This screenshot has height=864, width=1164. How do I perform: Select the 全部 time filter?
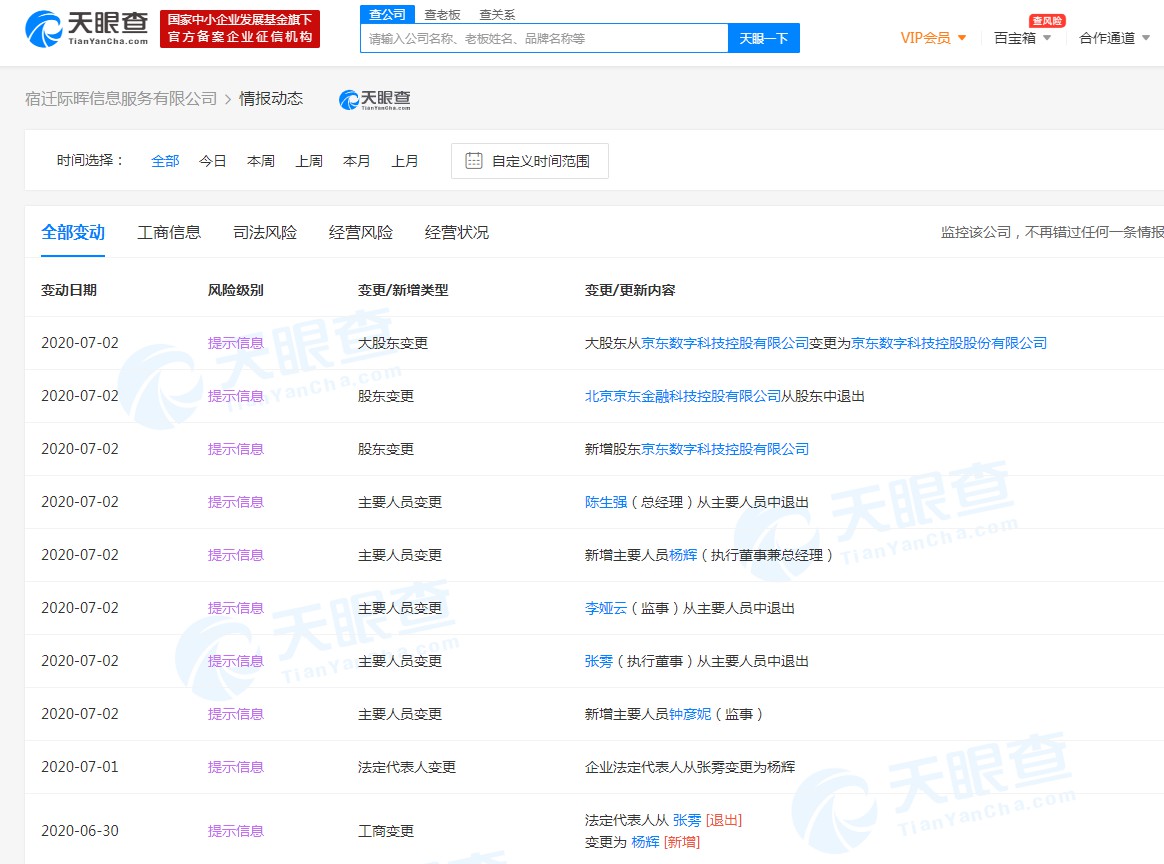[165, 161]
